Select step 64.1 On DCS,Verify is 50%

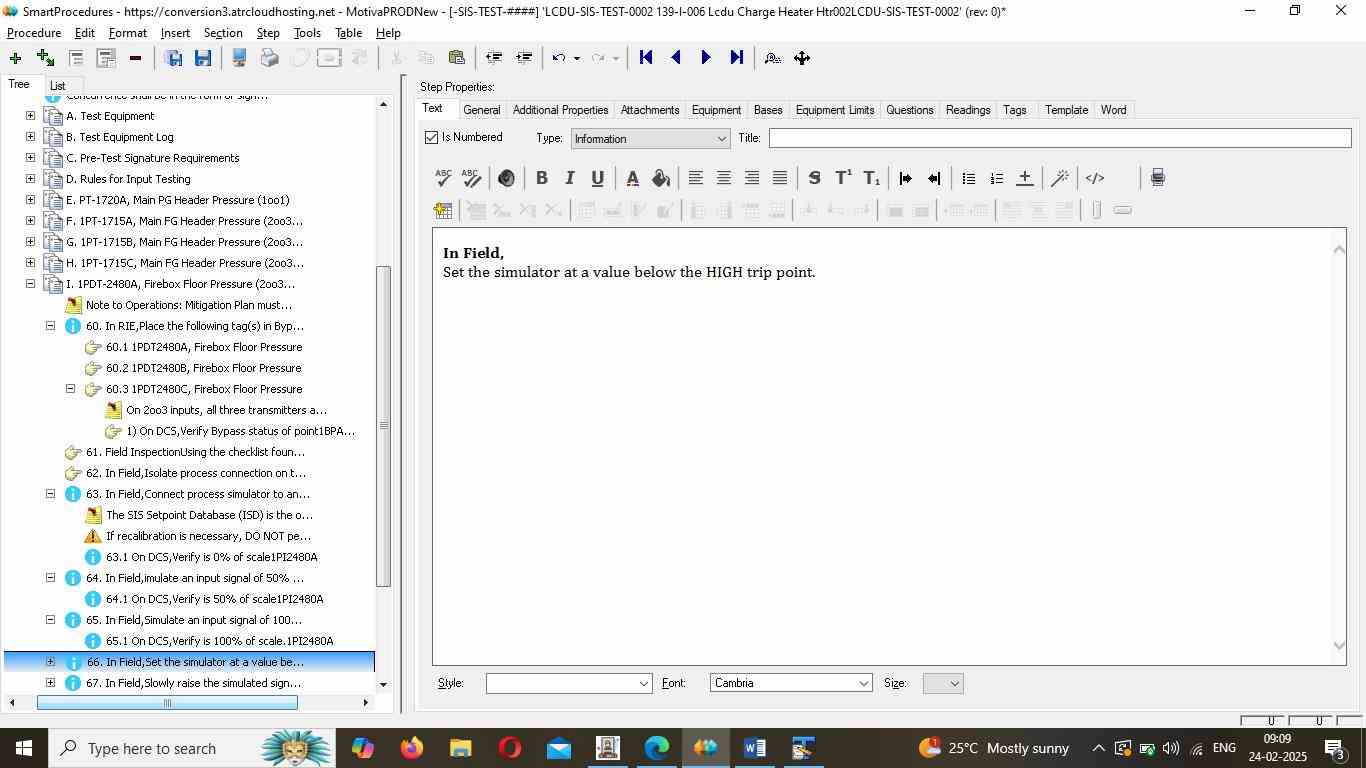214,599
